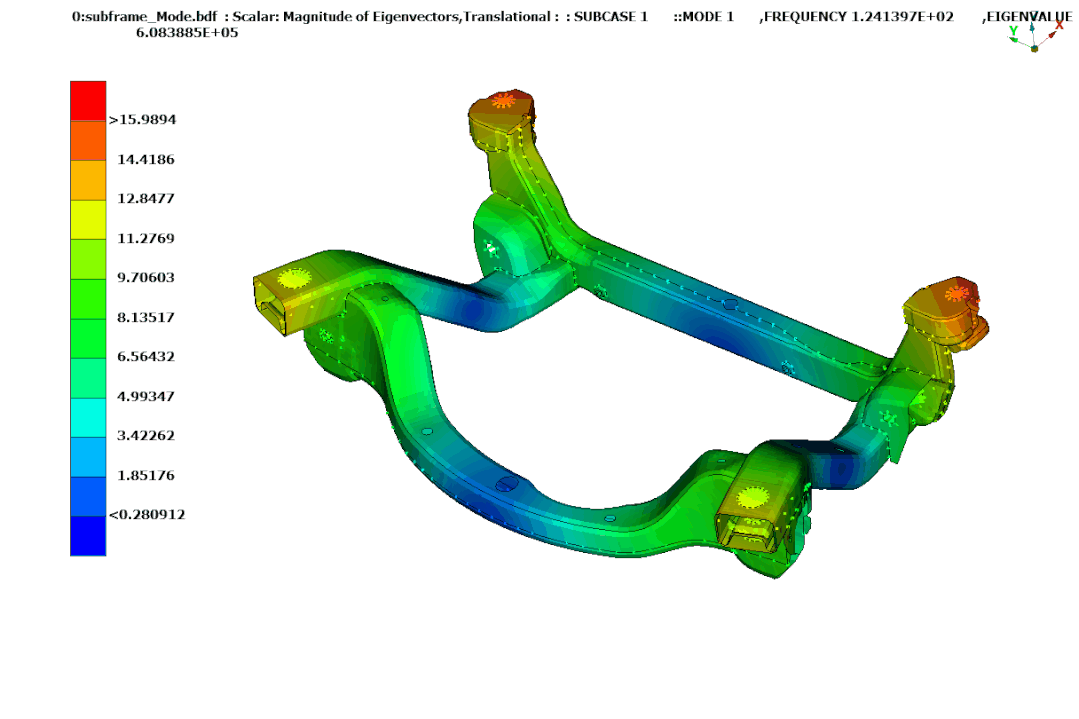
Task: Click the legend value 4.99347
Action: (146, 397)
